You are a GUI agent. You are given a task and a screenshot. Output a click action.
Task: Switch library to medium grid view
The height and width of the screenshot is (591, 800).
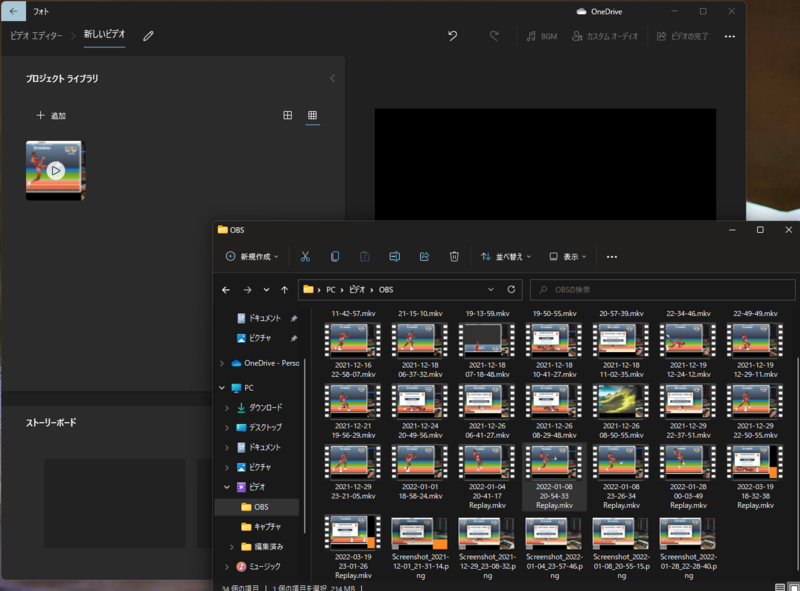[288, 115]
